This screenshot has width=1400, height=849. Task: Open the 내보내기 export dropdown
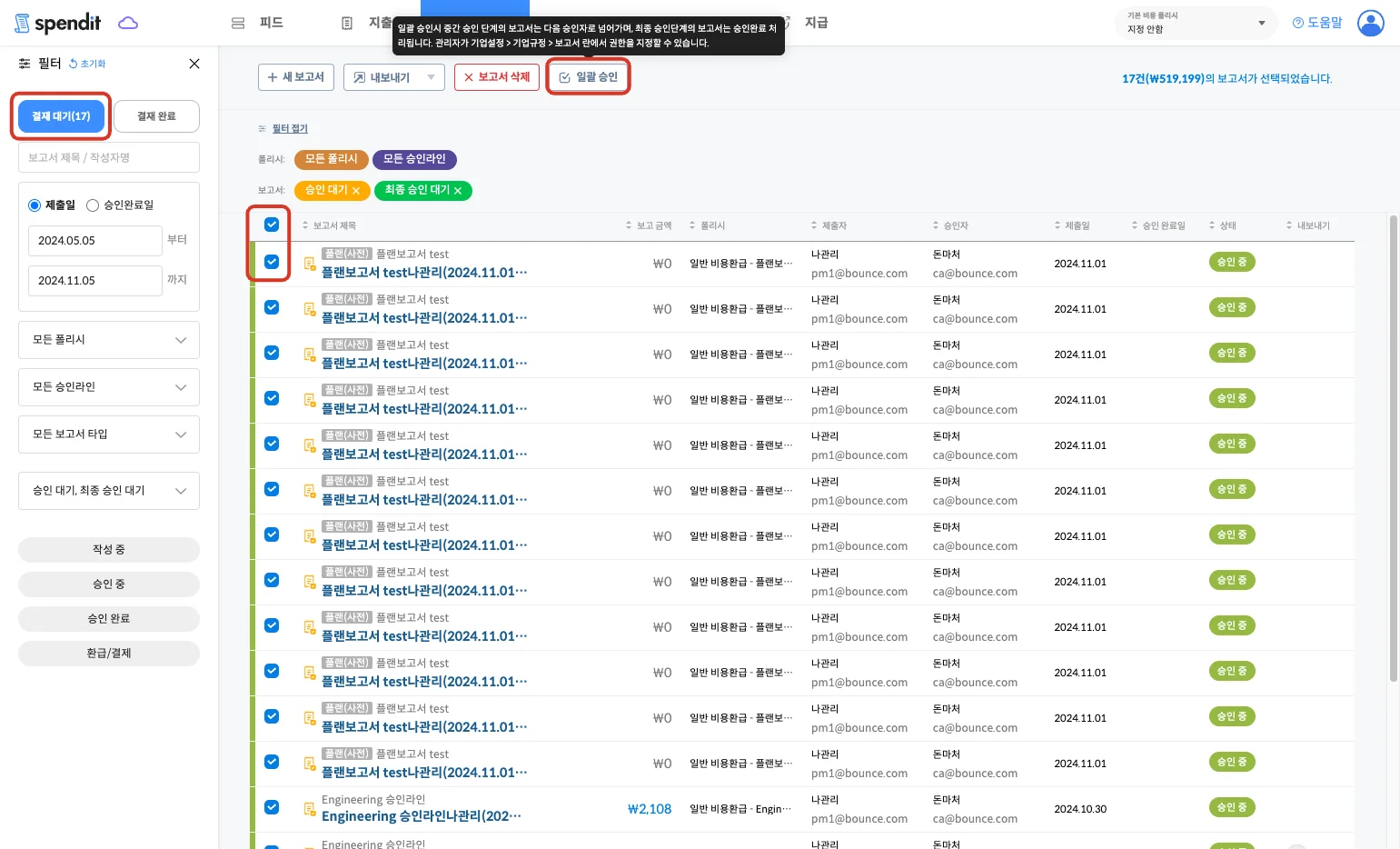(394, 77)
